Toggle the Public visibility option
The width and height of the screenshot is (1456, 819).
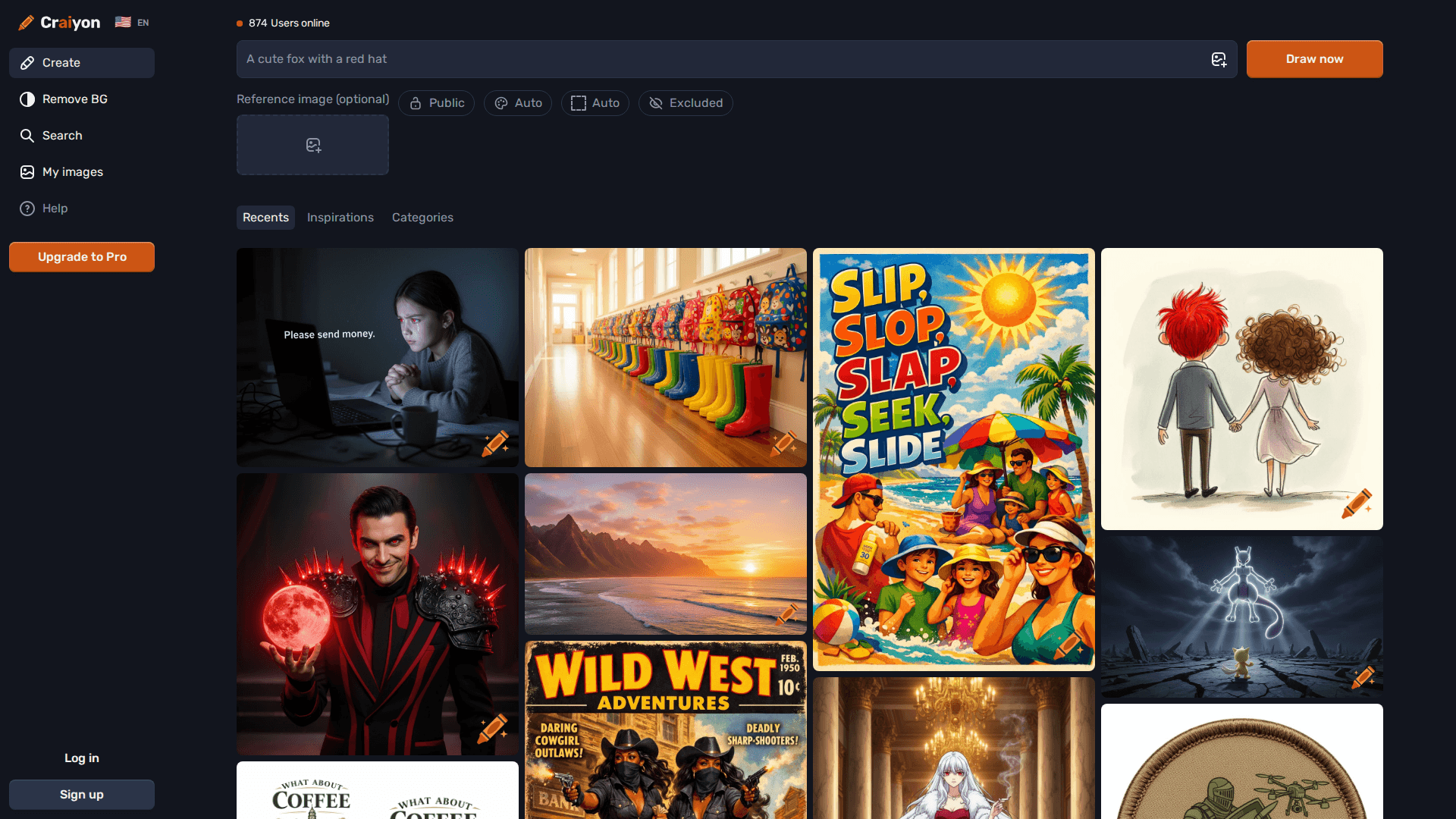click(x=437, y=103)
